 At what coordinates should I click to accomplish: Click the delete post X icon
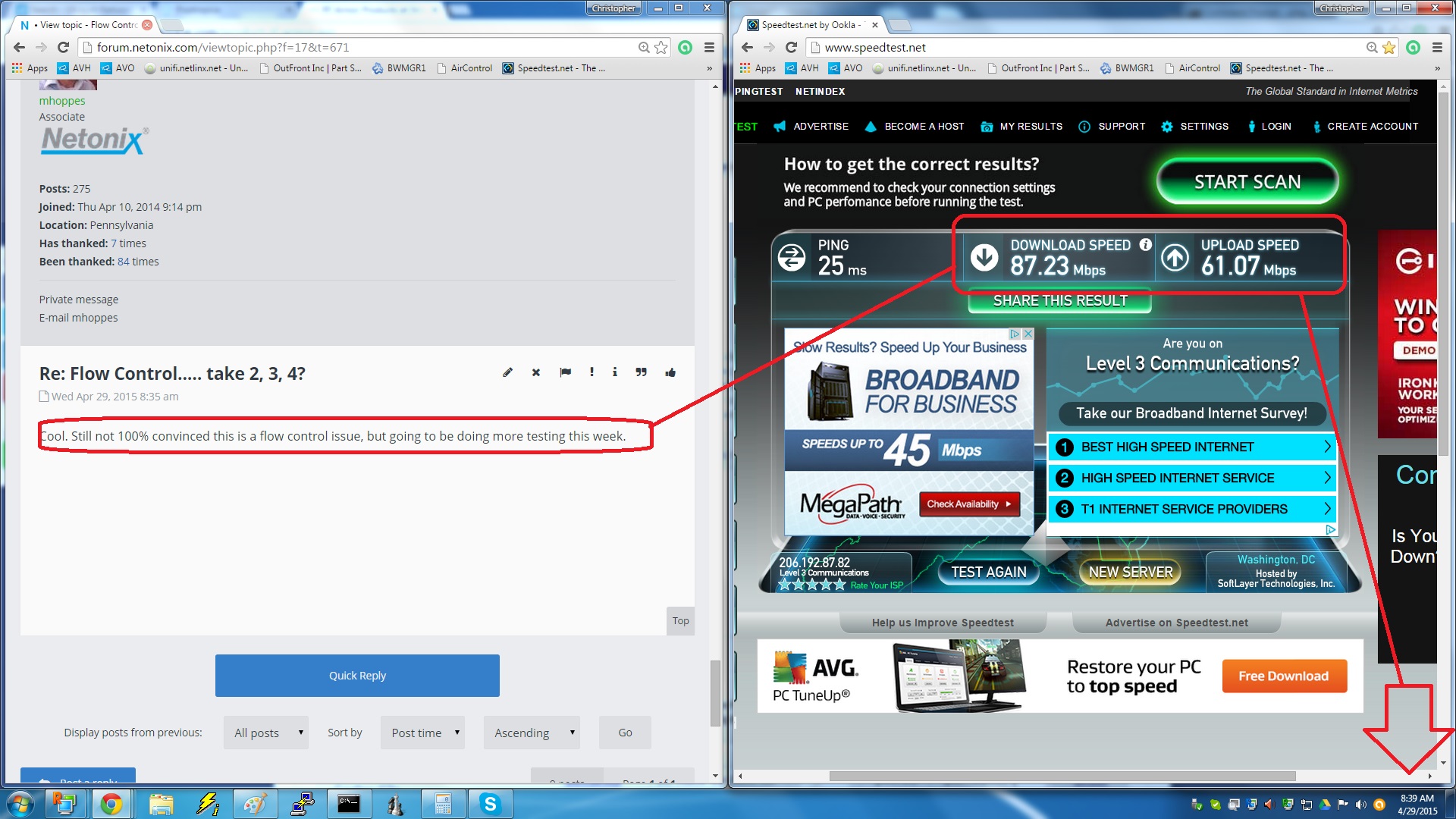(x=536, y=372)
